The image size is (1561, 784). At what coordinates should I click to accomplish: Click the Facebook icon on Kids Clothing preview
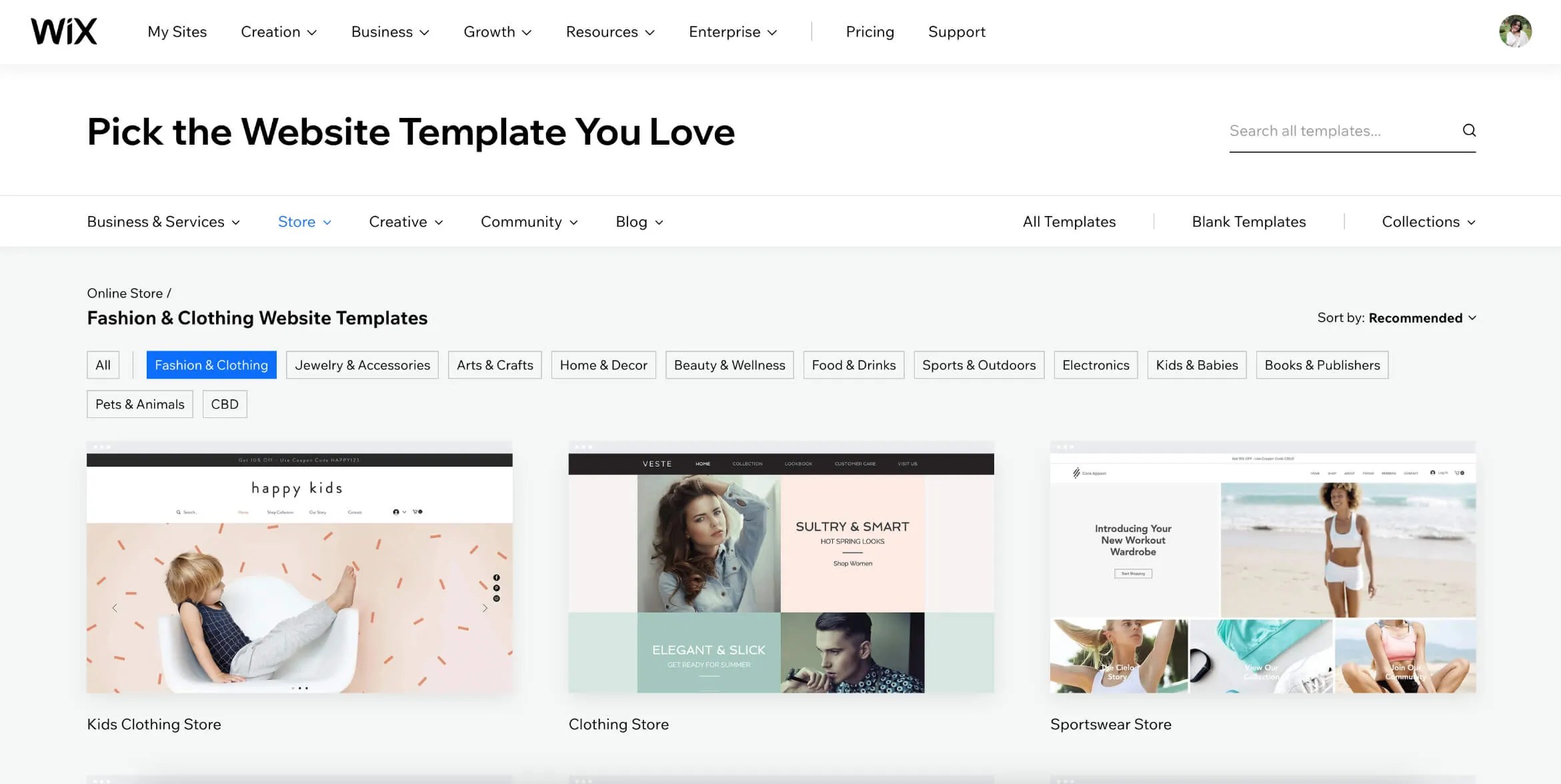[x=496, y=579]
